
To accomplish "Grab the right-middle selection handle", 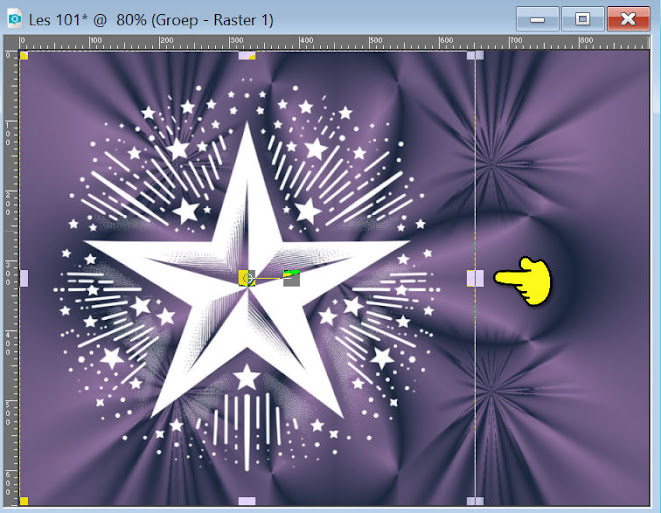I will point(476,278).
